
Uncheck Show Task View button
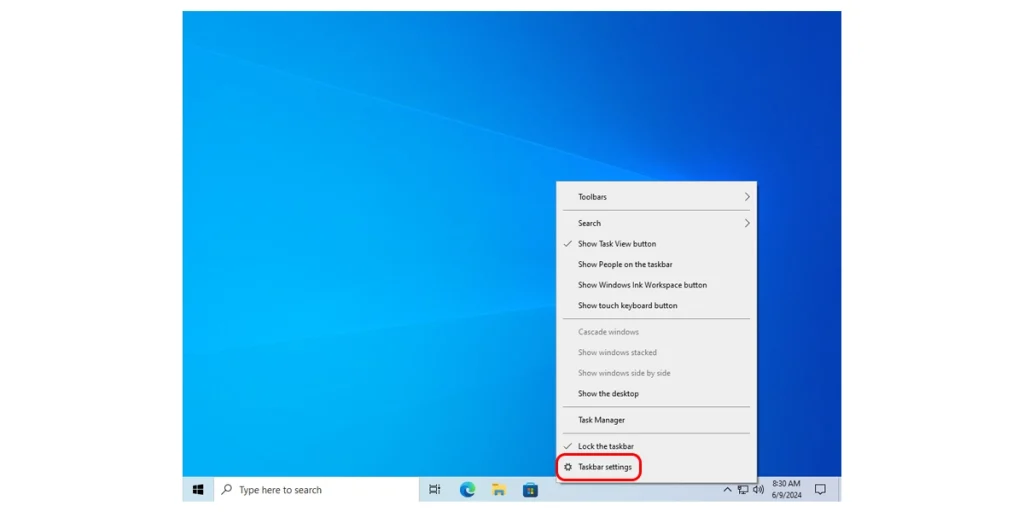coord(656,244)
